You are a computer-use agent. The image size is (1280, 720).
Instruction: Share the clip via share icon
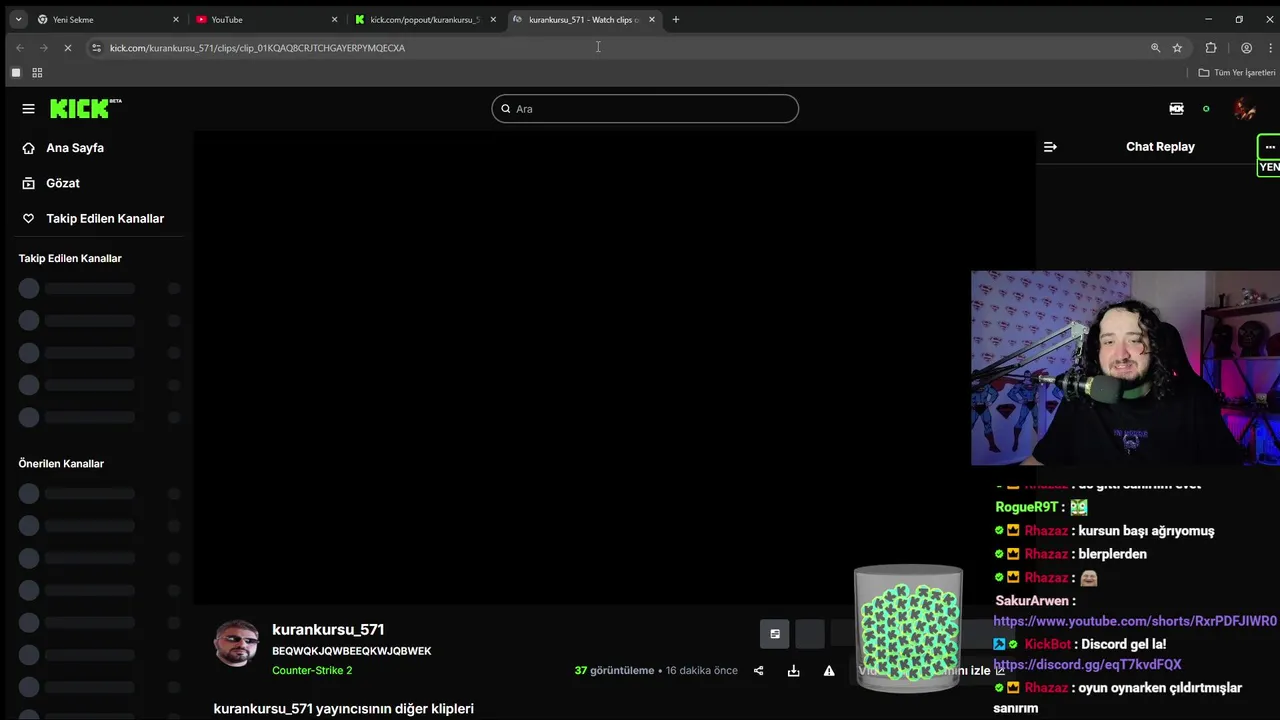click(x=758, y=671)
